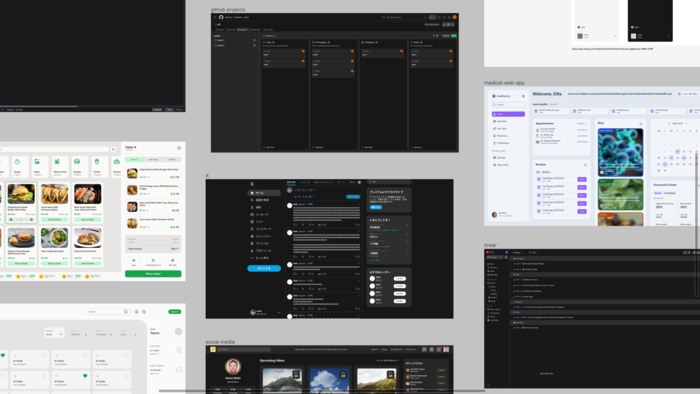This screenshot has width=700, height=394.
Task: Open the blue molecules blog thumbnail
Action: [x=621, y=152]
